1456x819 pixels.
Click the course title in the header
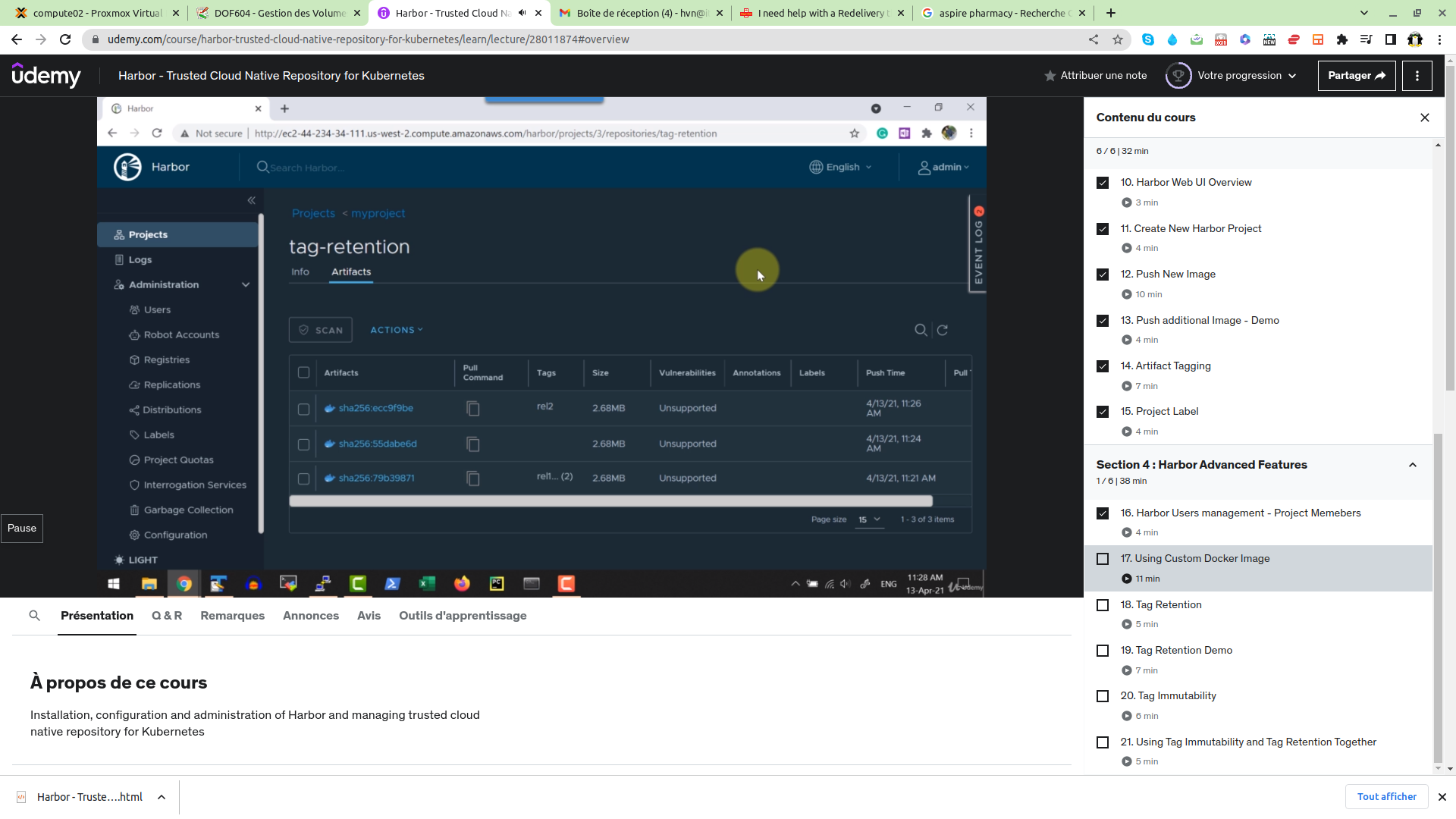coord(271,76)
